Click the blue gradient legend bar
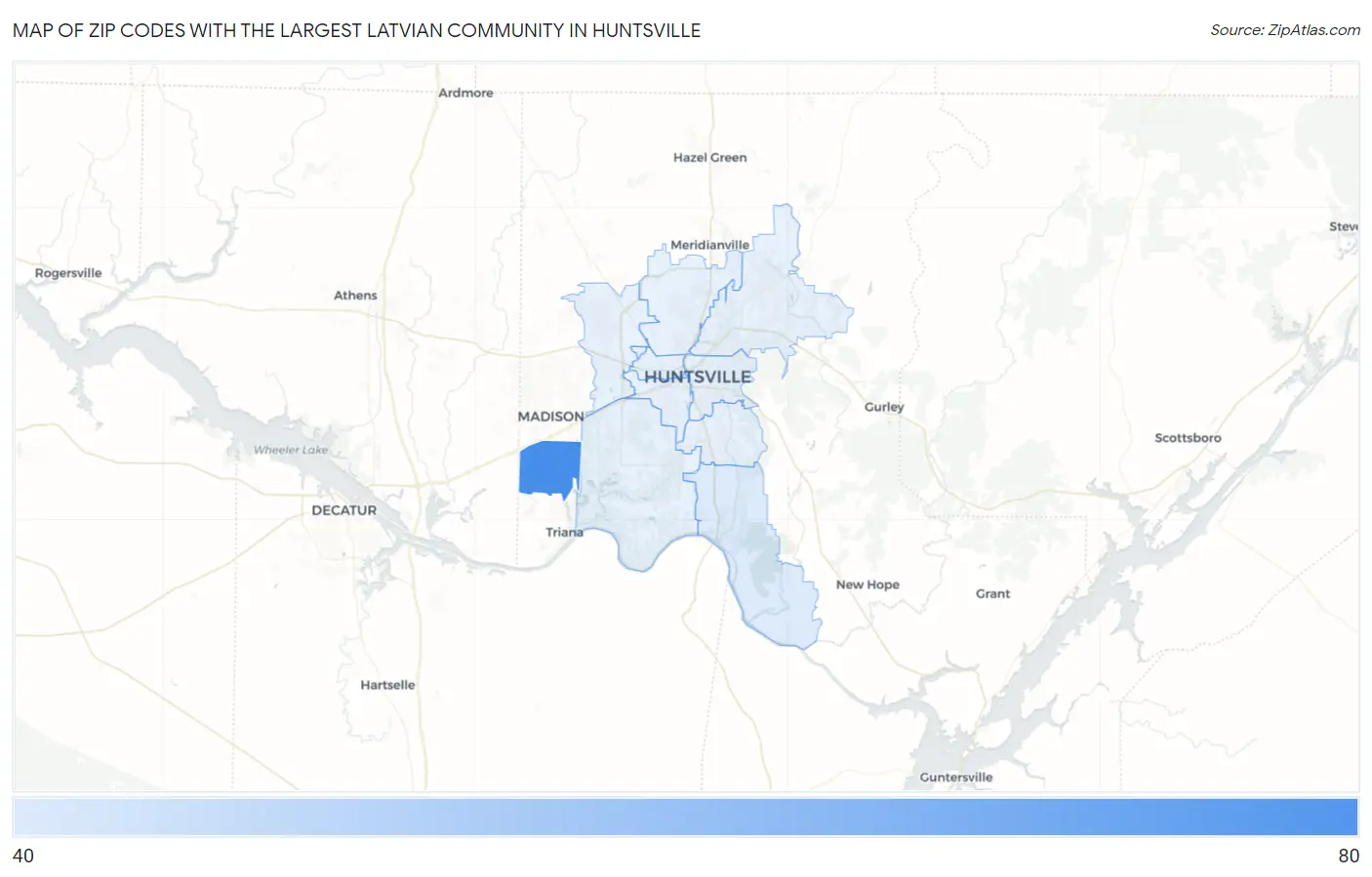Screen dimensions: 1372x877 pos(686,817)
